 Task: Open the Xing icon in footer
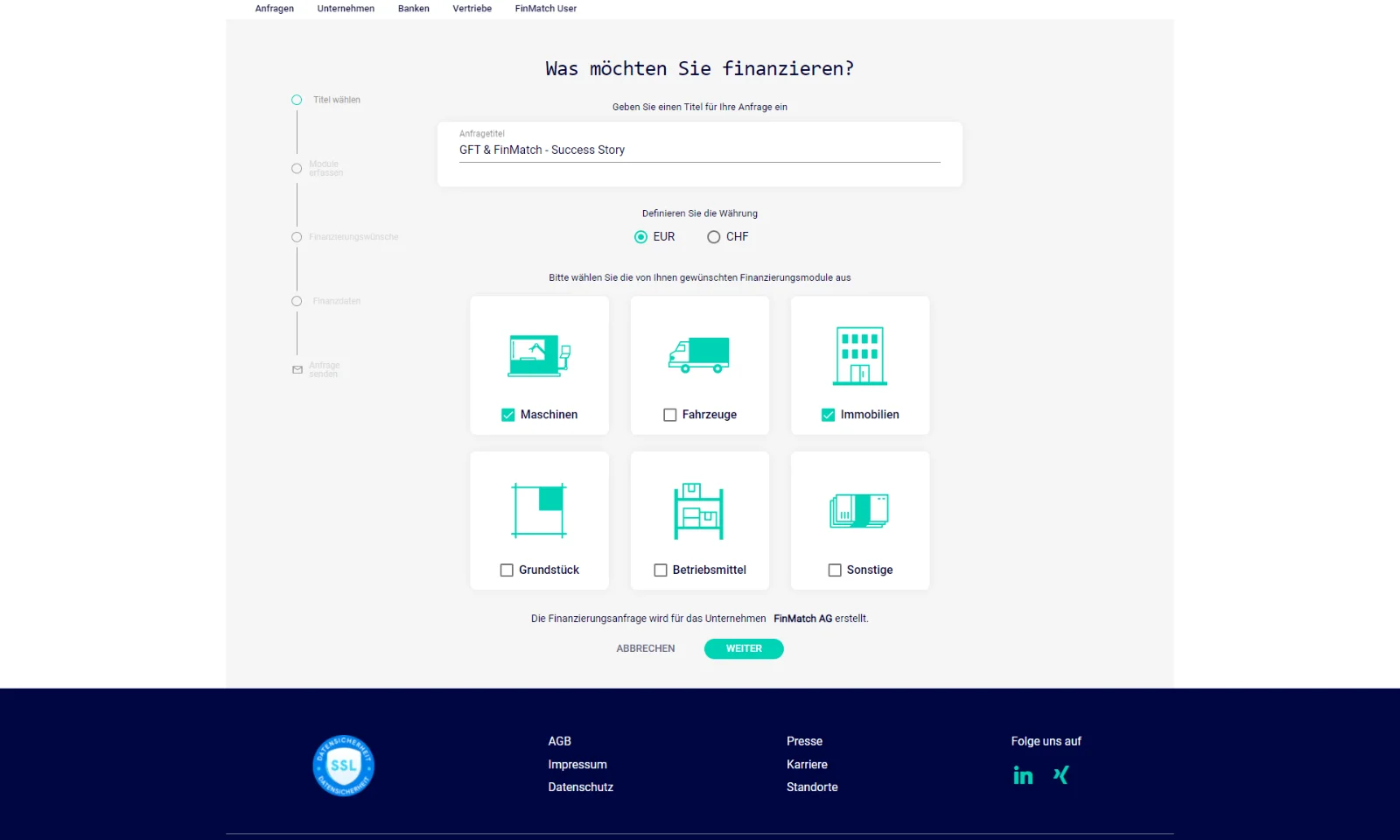pyautogui.click(x=1060, y=775)
